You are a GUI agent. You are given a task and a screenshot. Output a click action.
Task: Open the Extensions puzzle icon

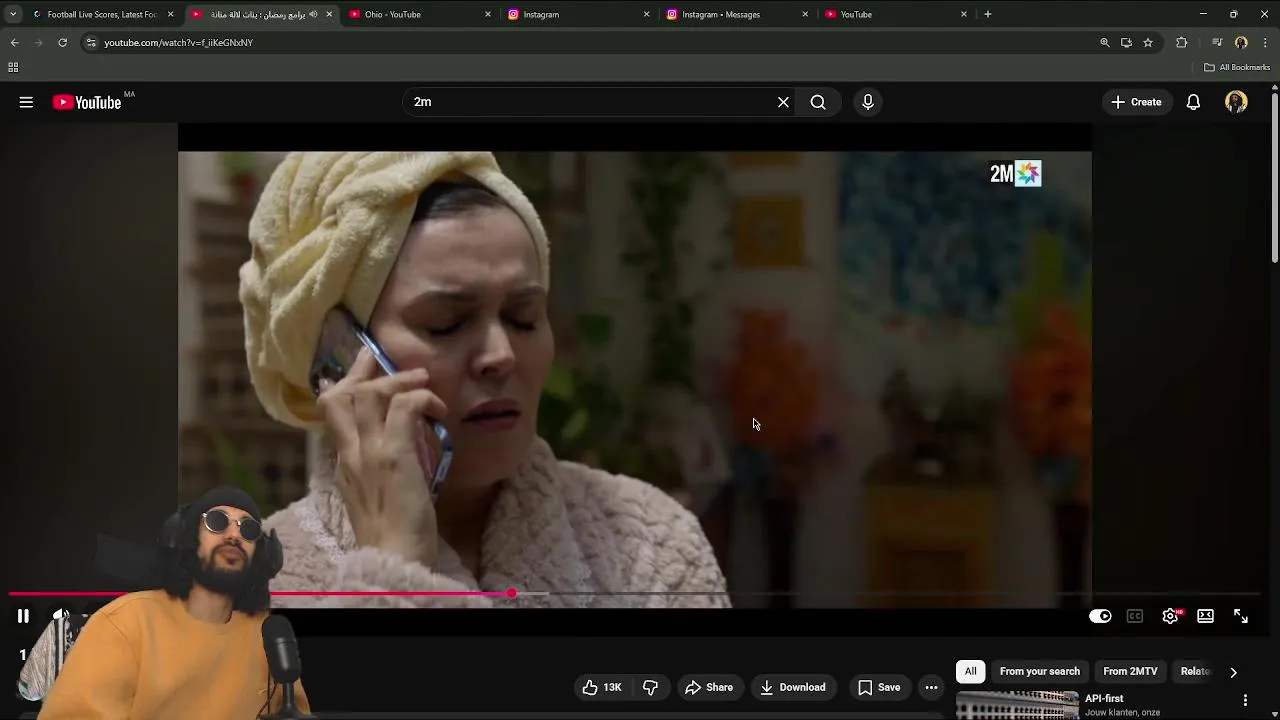pos(1182,42)
